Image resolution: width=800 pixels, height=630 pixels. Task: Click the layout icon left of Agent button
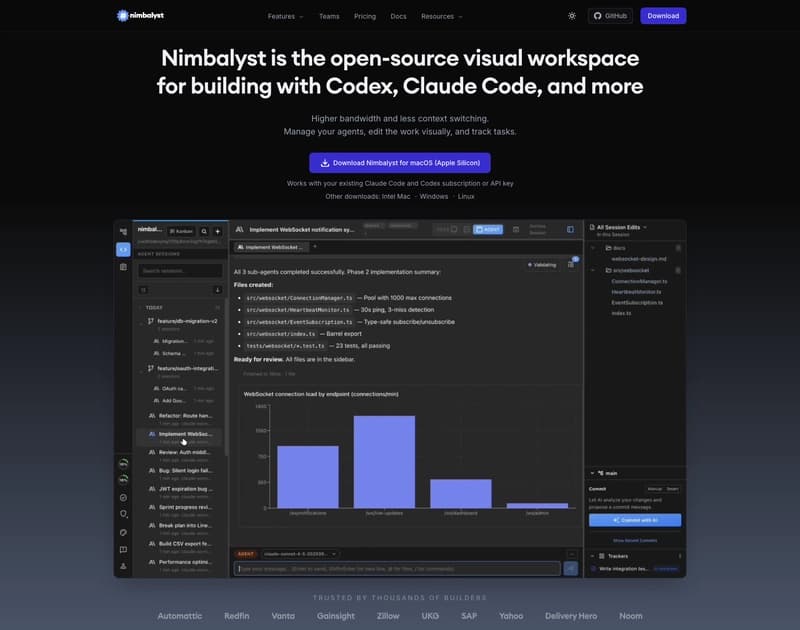coord(466,230)
